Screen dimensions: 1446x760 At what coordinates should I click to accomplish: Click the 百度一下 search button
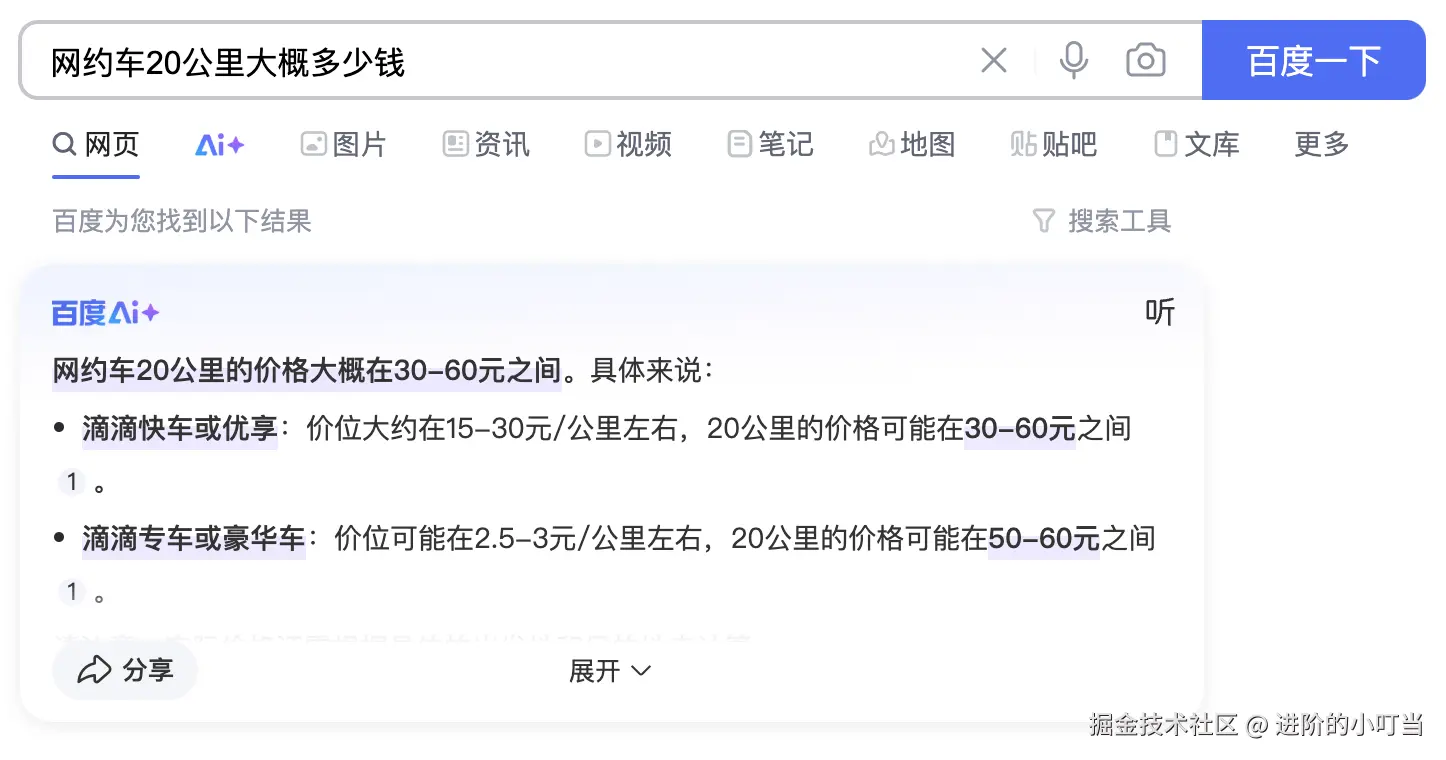click(1313, 60)
